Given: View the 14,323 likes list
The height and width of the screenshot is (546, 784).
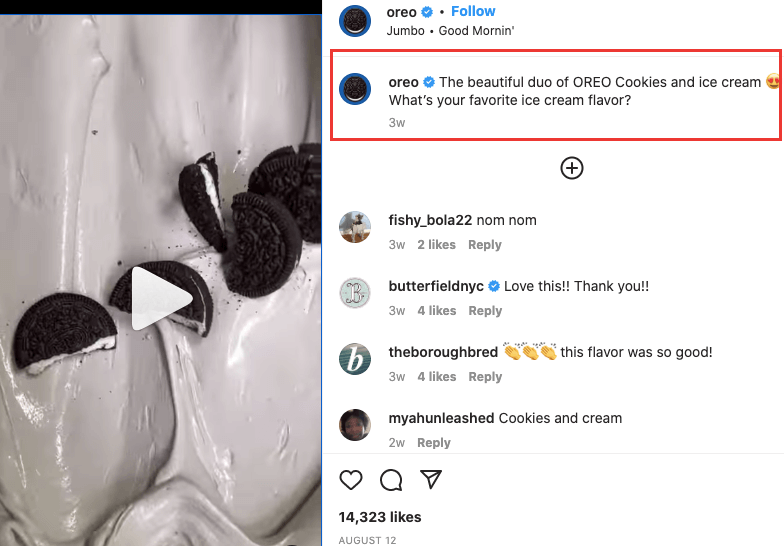Looking at the screenshot, I should point(380,517).
